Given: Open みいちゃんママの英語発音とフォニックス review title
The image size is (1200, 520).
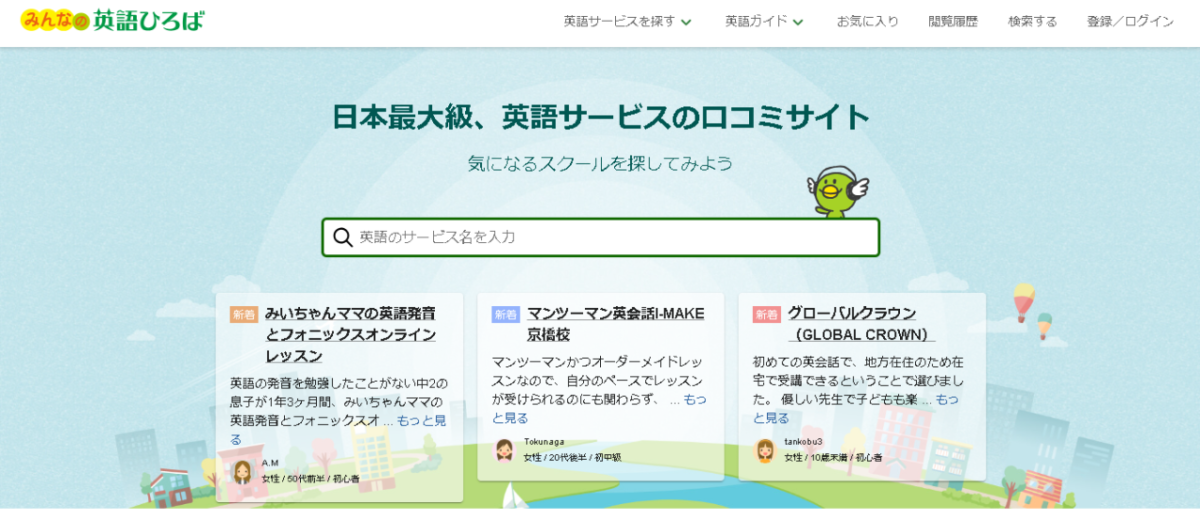Looking at the screenshot, I should [x=350, y=334].
